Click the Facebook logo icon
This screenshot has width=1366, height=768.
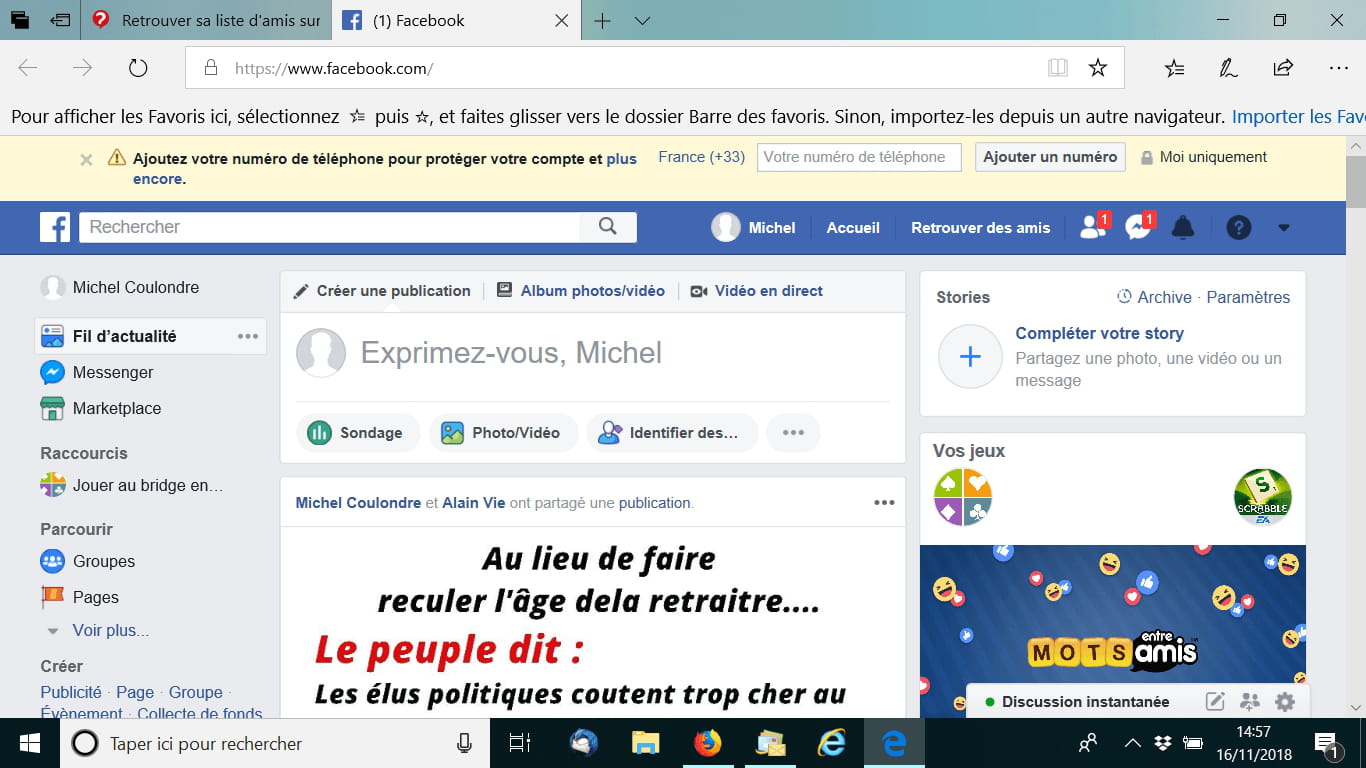click(55, 227)
